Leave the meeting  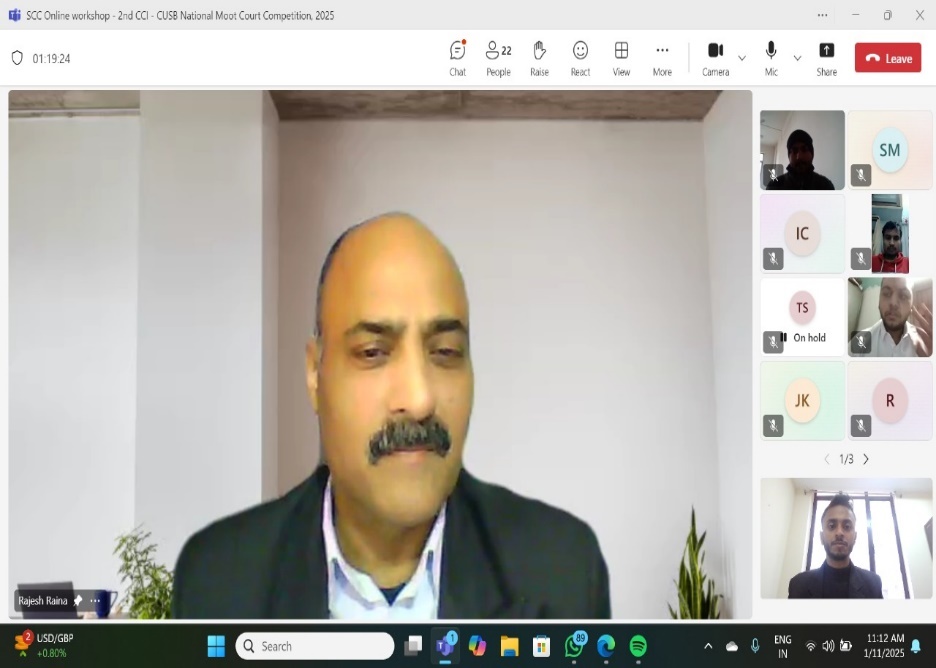tap(888, 58)
